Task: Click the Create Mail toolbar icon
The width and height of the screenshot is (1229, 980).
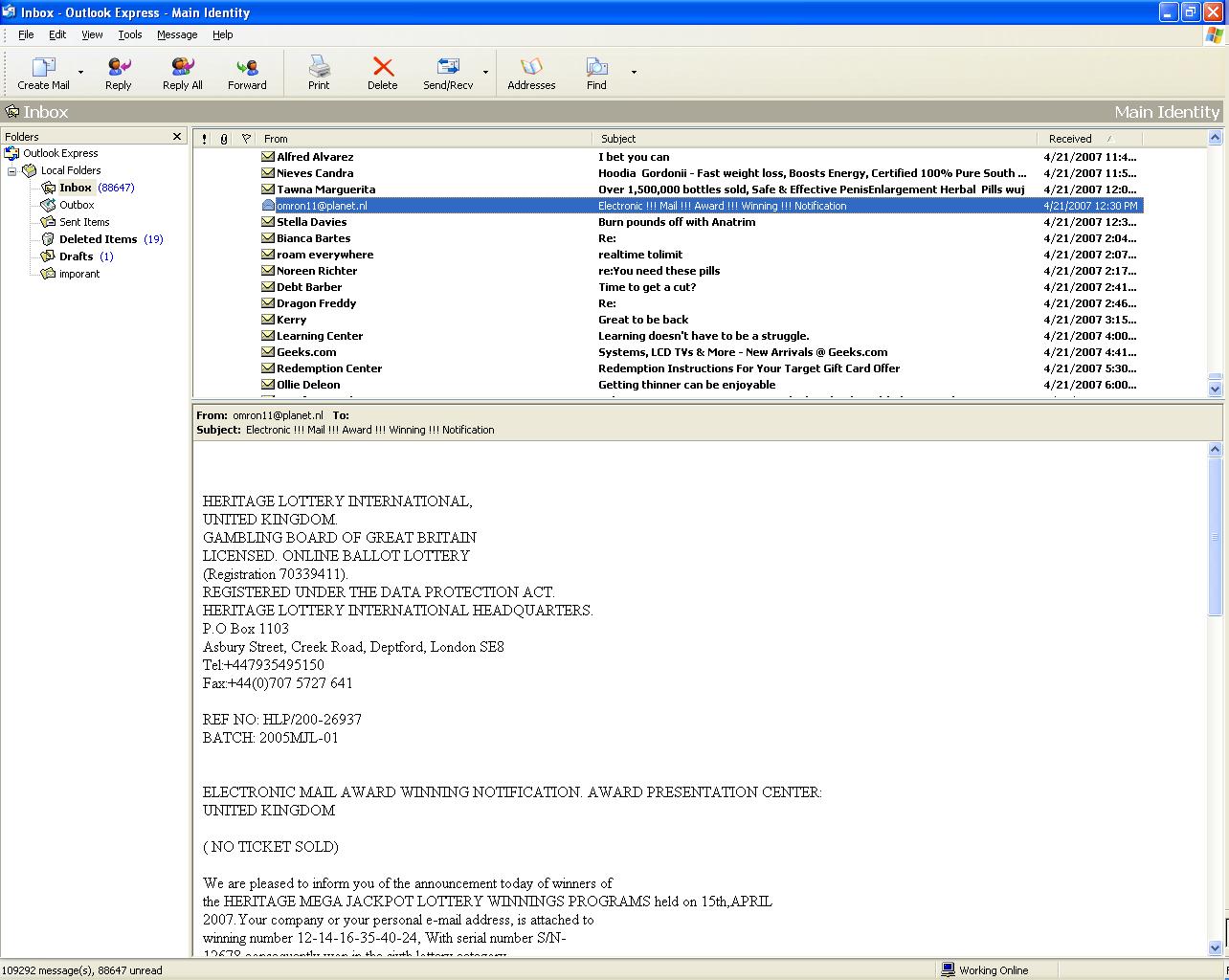Action: [43, 67]
